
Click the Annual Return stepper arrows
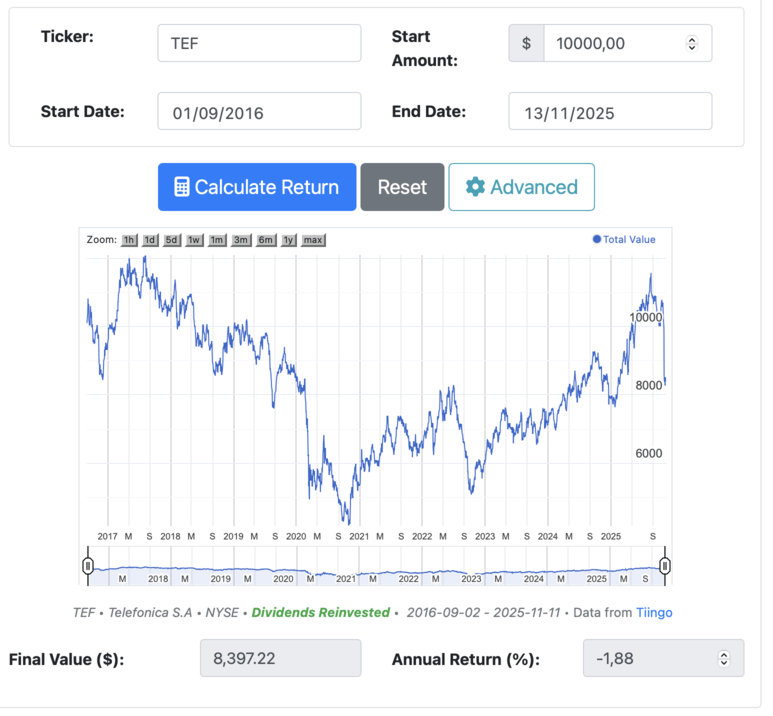point(723,659)
